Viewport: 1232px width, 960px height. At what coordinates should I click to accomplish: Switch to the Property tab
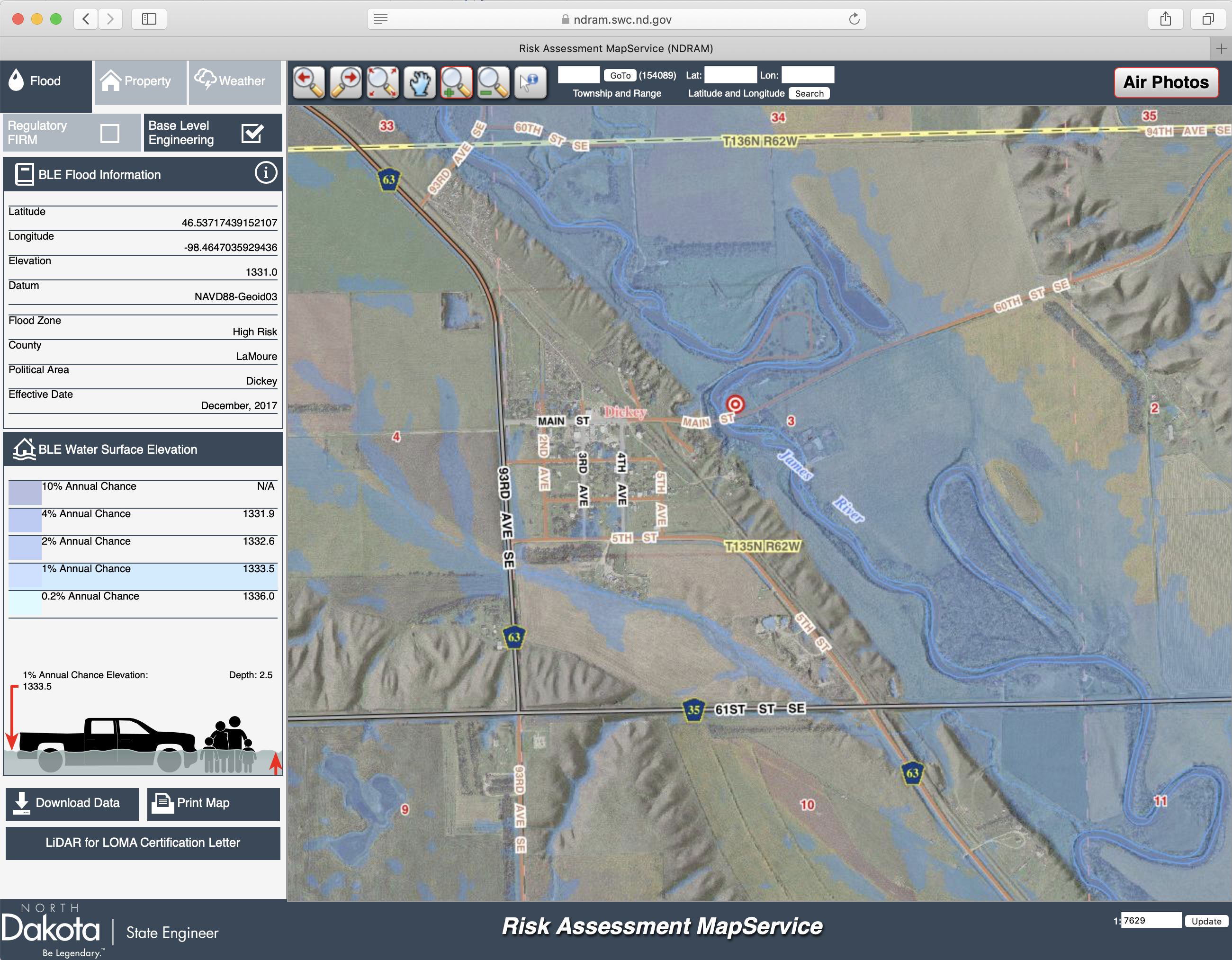(141, 82)
